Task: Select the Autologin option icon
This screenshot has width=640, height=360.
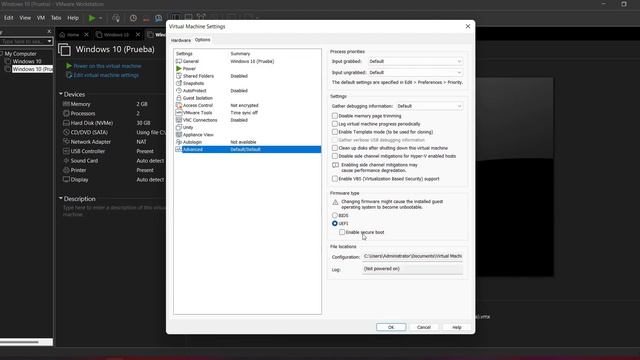Action: click(178, 142)
